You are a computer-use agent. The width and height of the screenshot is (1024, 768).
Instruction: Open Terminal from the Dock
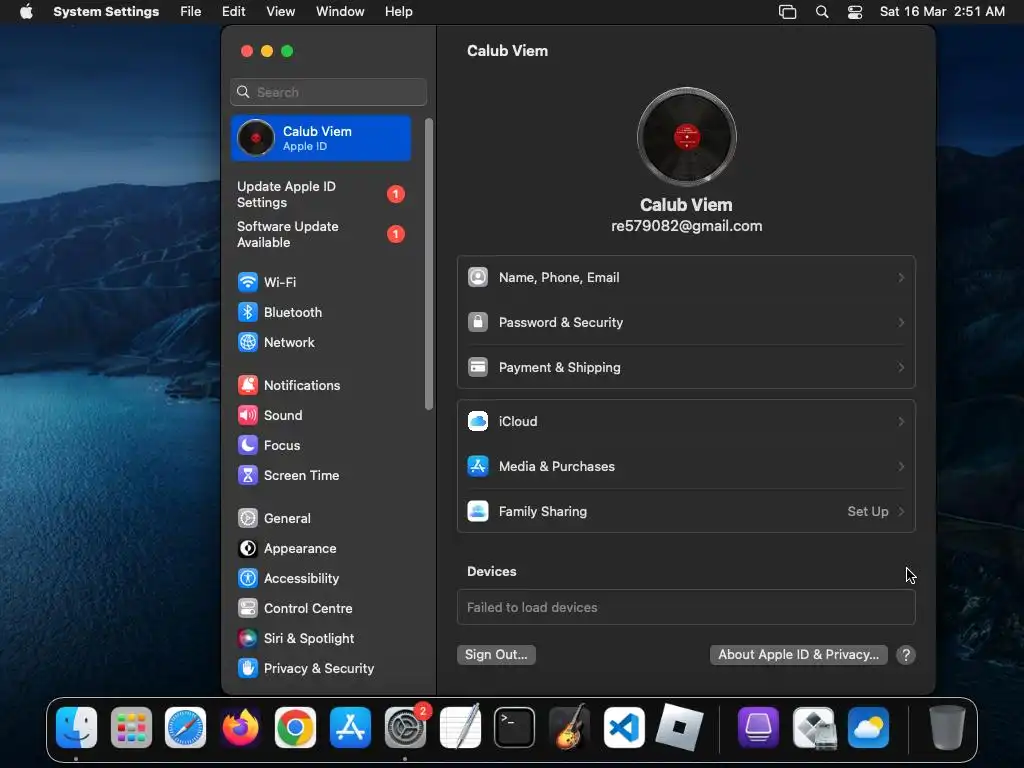click(x=515, y=728)
